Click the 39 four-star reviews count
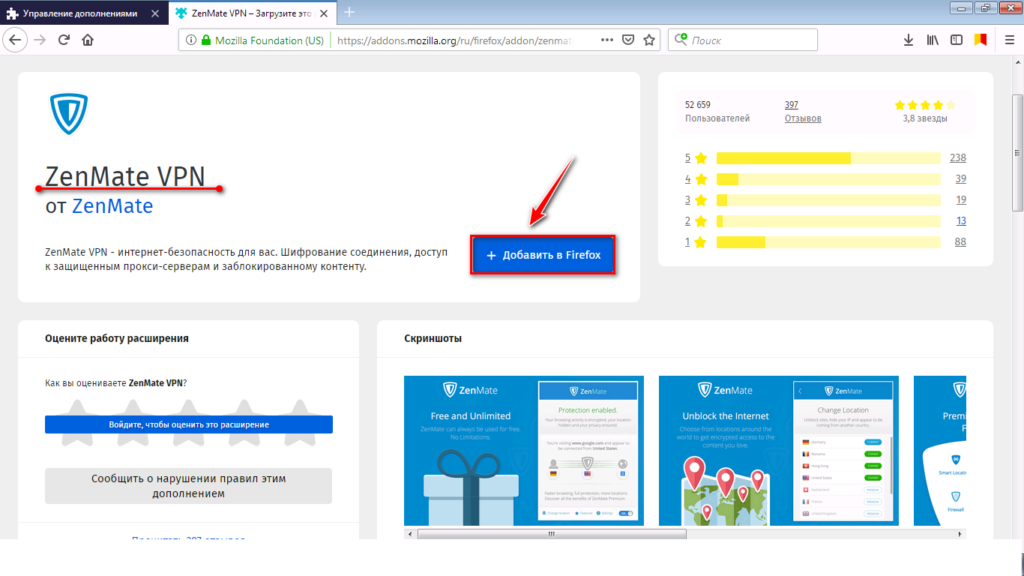The width and height of the screenshot is (1024, 576). [x=961, y=179]
